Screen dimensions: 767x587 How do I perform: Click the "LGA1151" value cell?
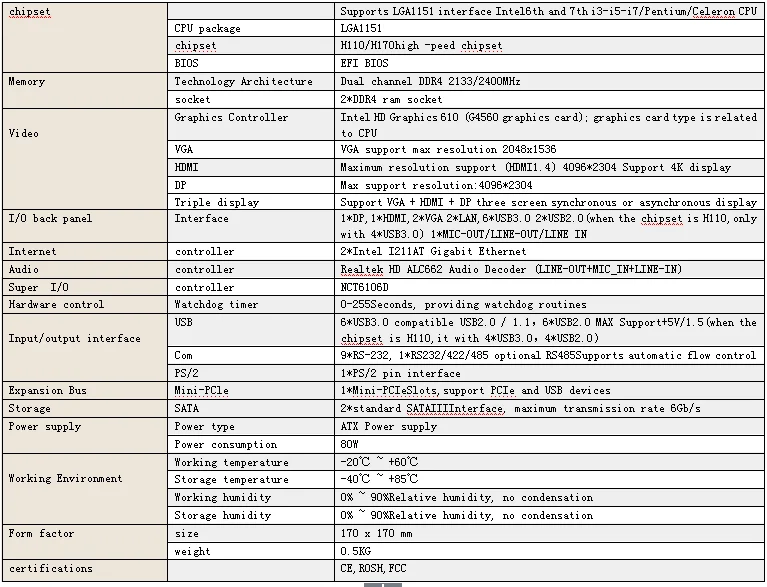[x=366, y=29]
